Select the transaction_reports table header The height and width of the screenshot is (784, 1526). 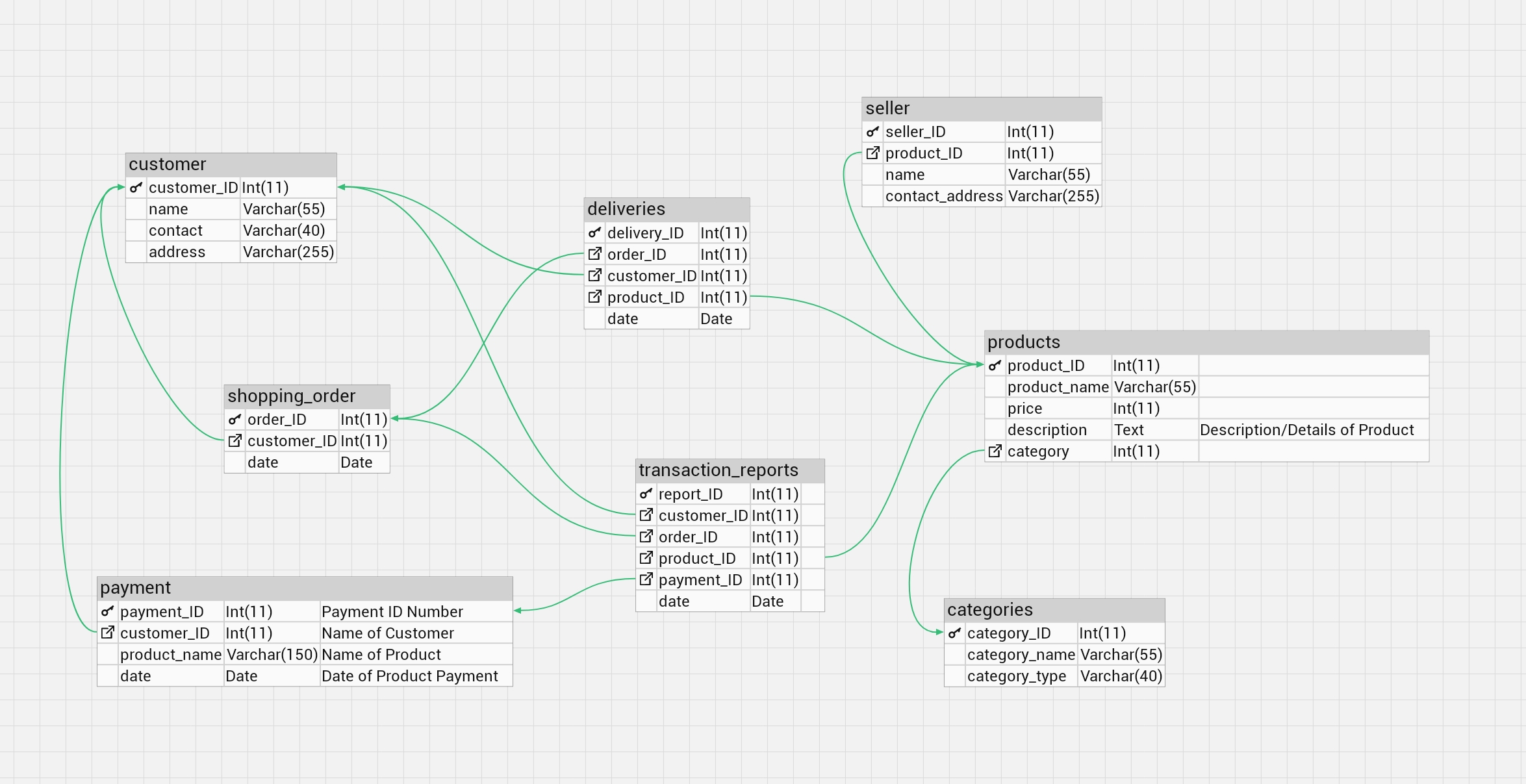click(x=730, y=470)
